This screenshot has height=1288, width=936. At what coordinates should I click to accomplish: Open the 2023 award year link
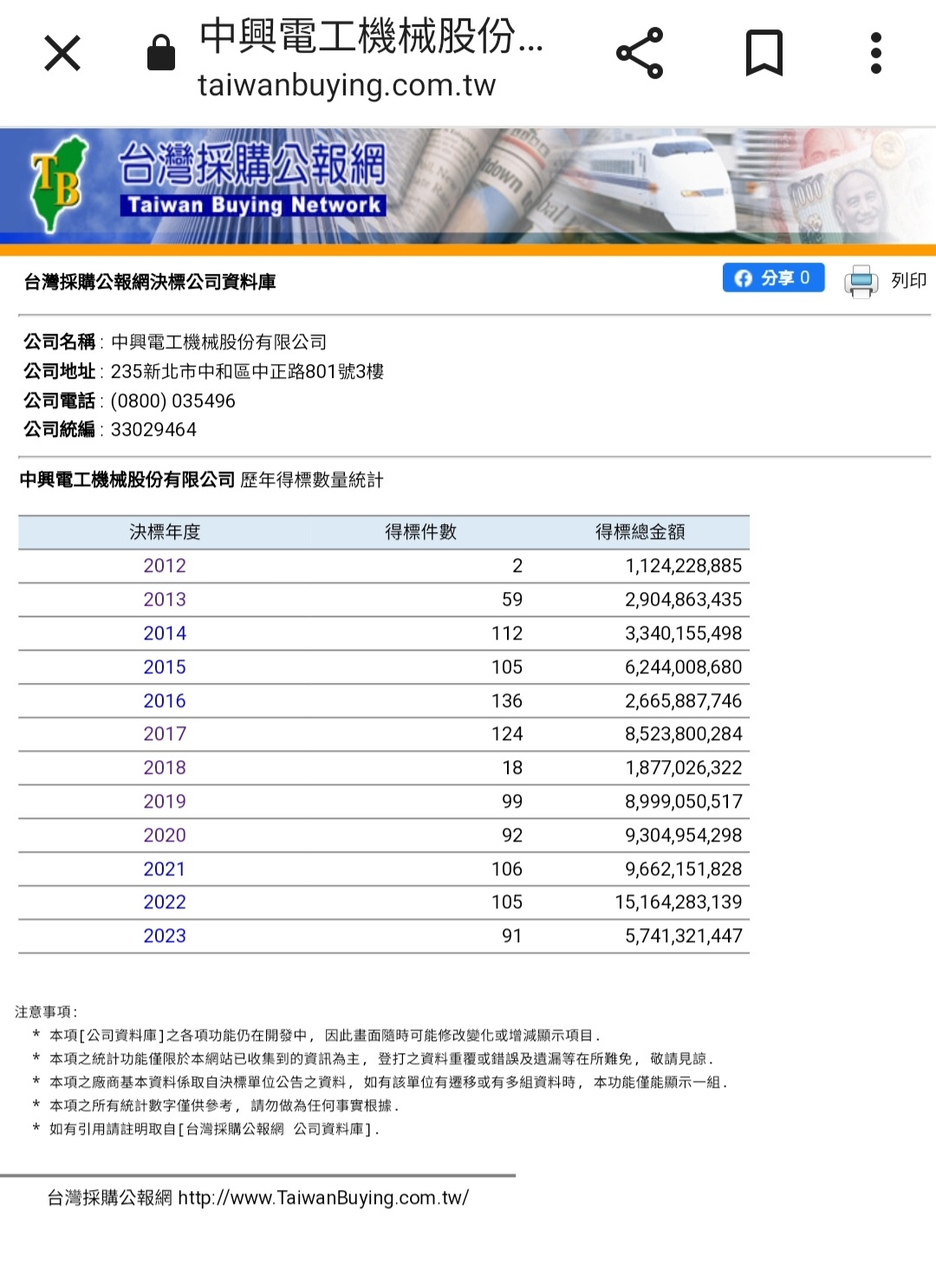[165, 936]
